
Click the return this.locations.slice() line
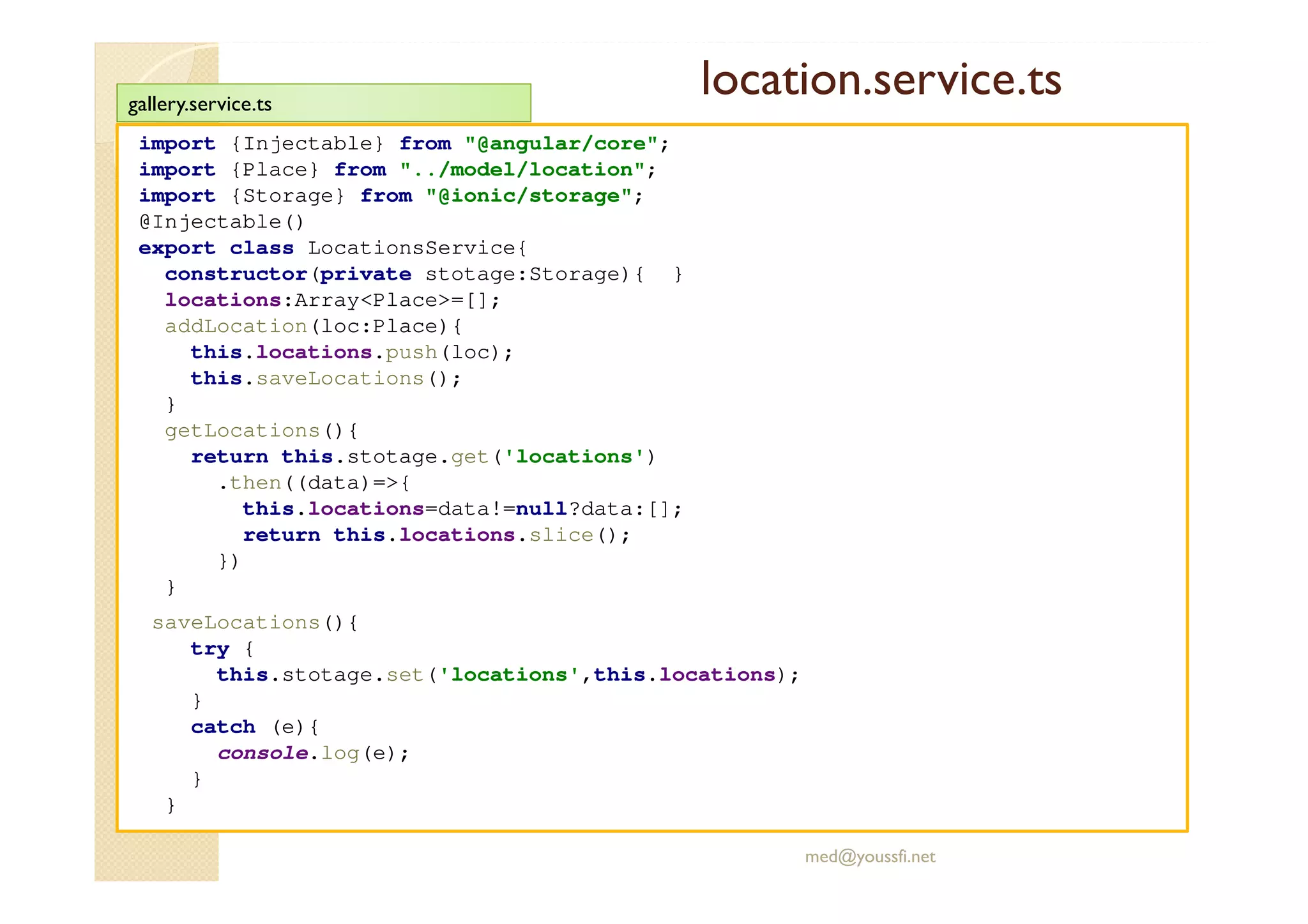coord(436,535)
